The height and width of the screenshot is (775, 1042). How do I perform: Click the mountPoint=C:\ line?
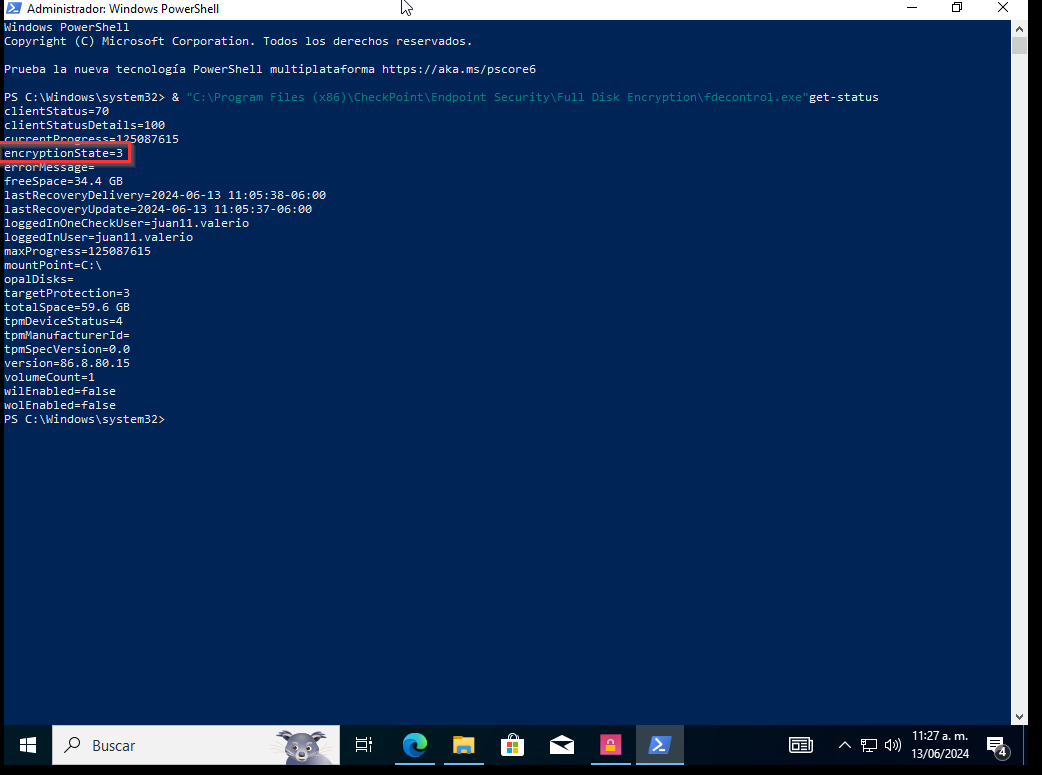(52, 265)
